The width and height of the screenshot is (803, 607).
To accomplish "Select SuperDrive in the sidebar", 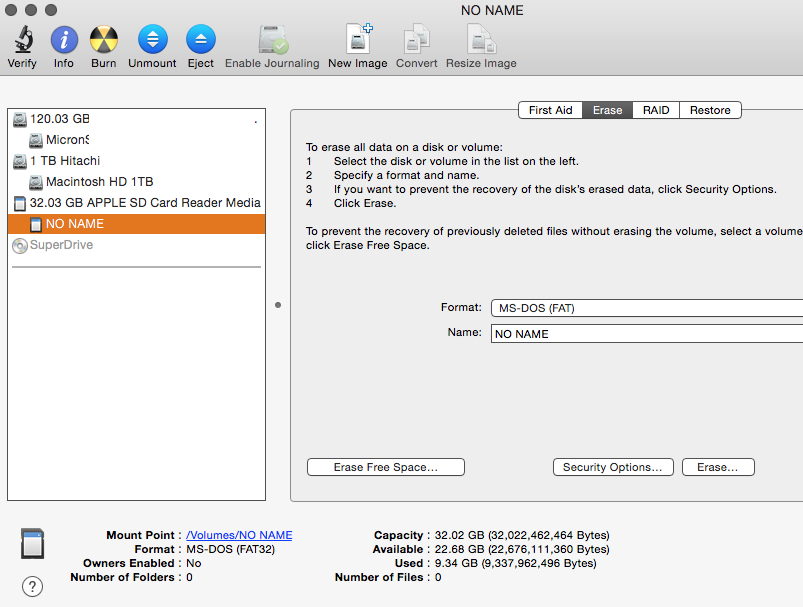I will point(136,245).
